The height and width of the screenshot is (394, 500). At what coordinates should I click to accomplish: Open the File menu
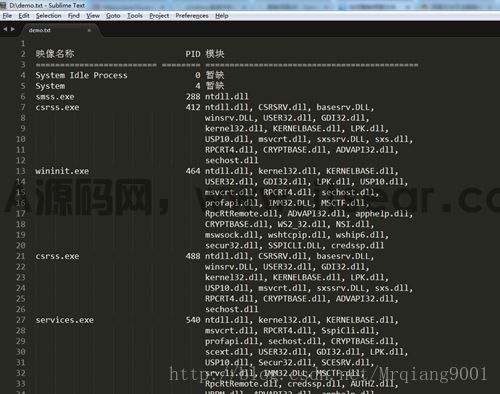(x=7, y=16)
